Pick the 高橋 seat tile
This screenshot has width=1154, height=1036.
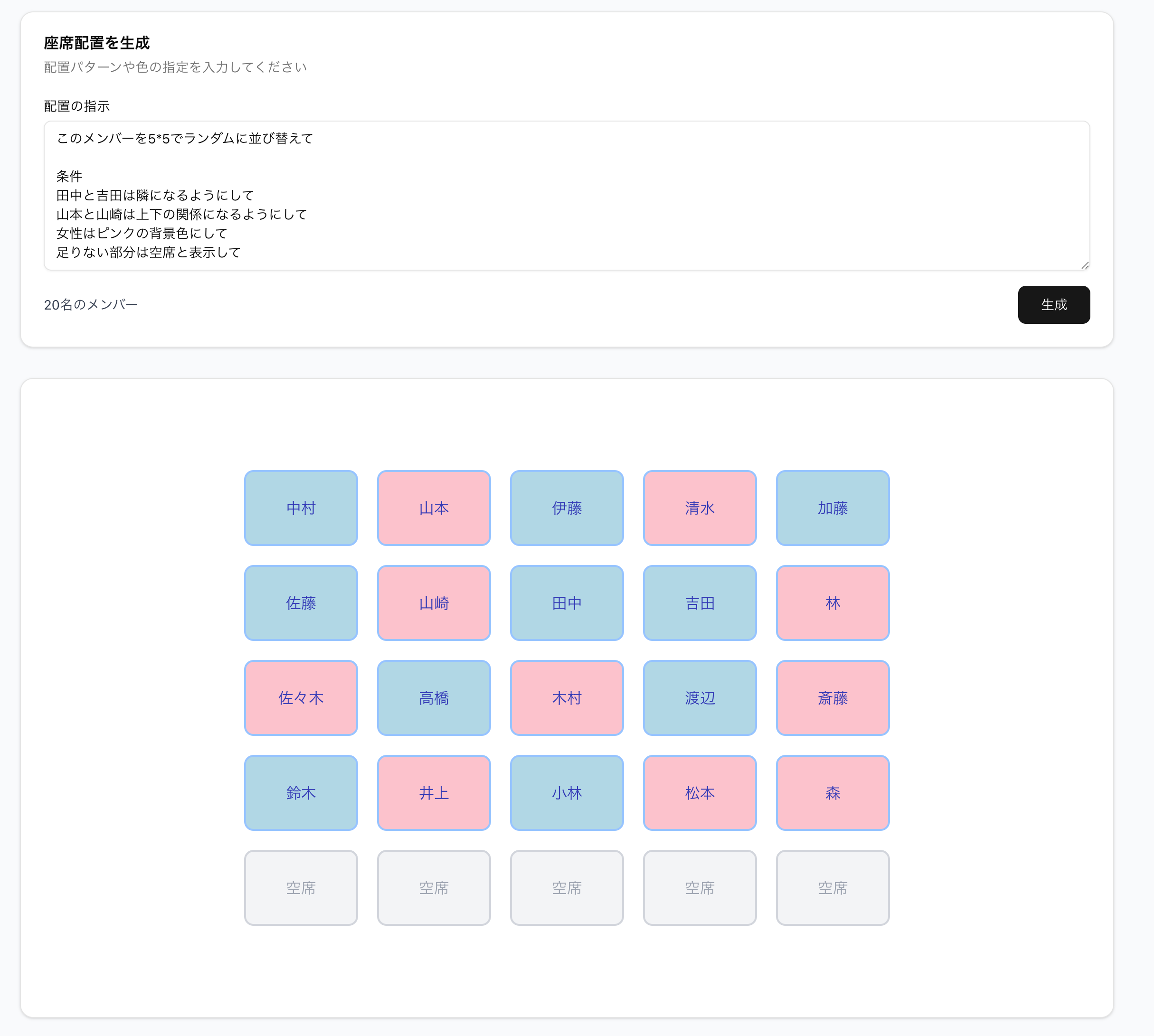click(x=434, y=698)
